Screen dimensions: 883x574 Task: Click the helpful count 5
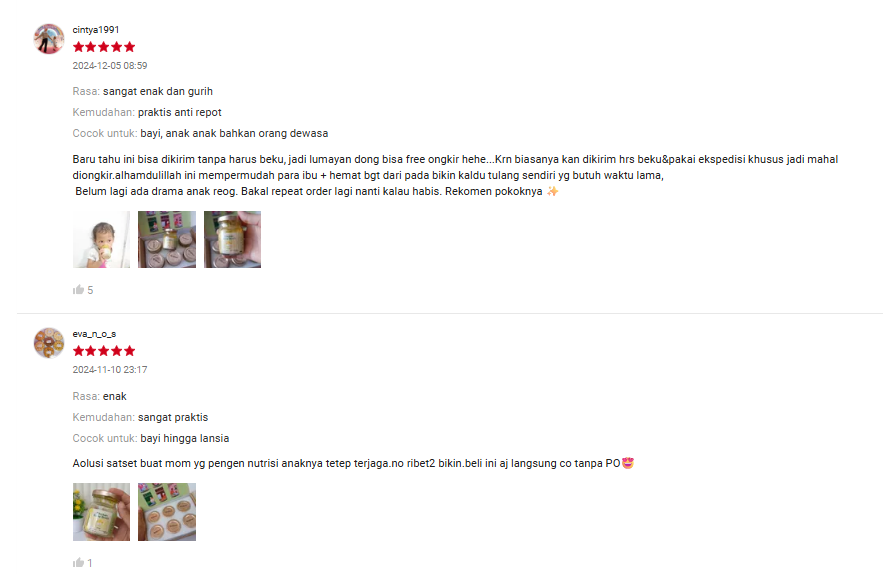point(90,290)
